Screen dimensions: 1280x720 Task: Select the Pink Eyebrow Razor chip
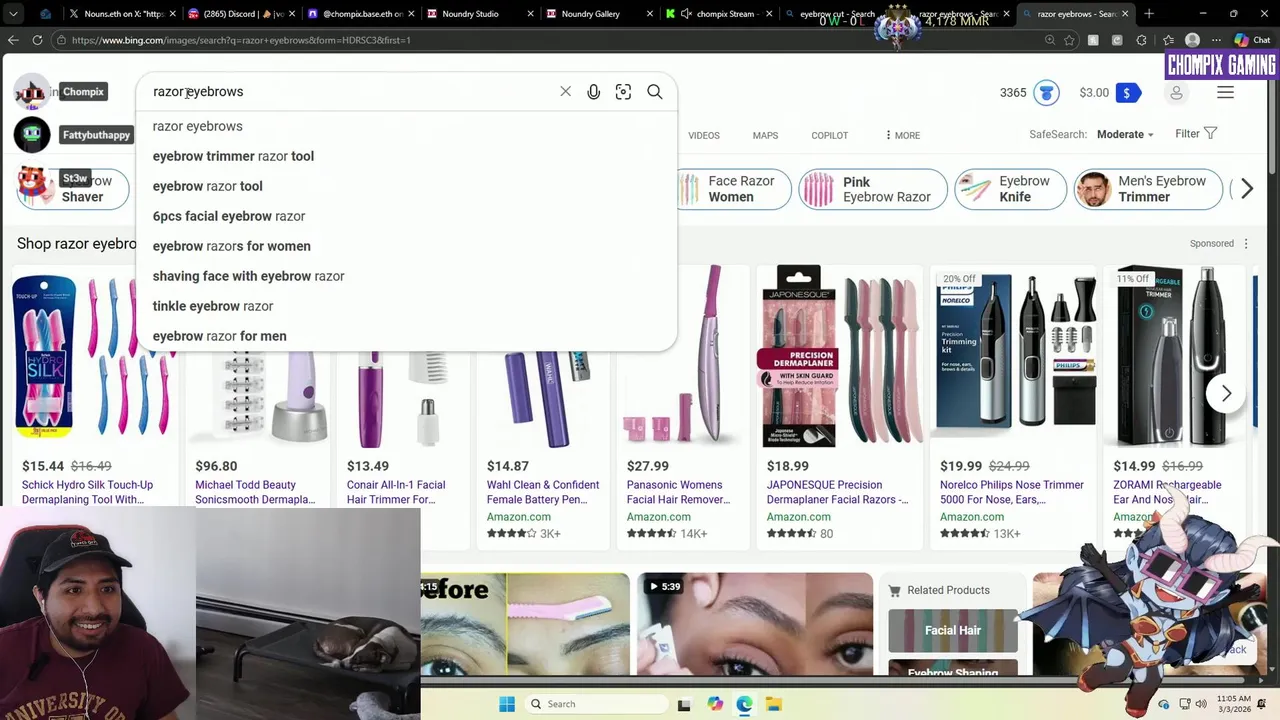(872, 189)
